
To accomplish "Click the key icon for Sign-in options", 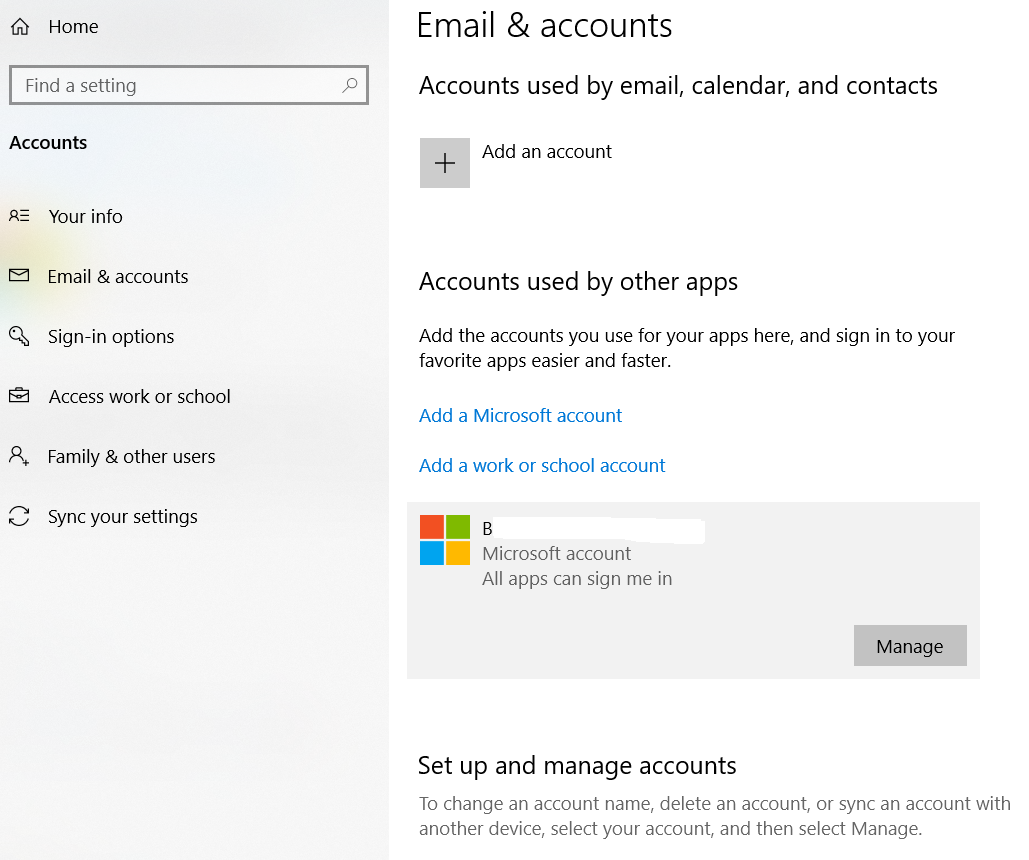I will coord(19,335).
